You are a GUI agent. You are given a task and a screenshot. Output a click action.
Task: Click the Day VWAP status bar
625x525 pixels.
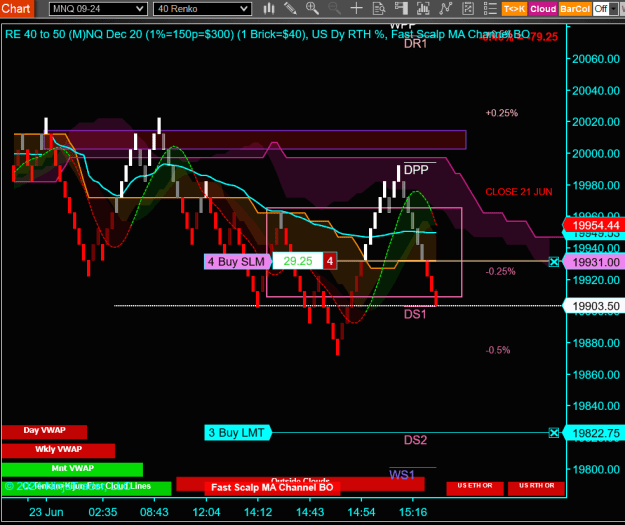click(44, 431)
